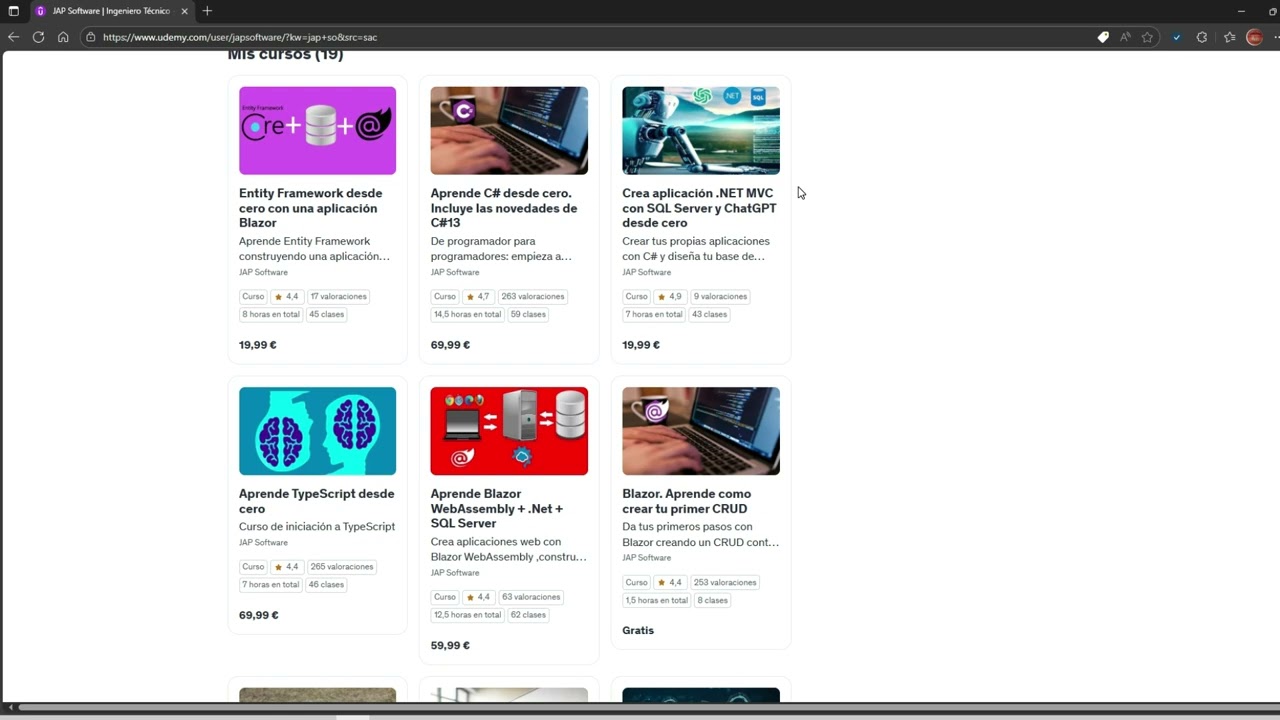Open 'Aprende C# desde cero' course title
This screenshot has width=1280, height=720.
click(504, 208)
